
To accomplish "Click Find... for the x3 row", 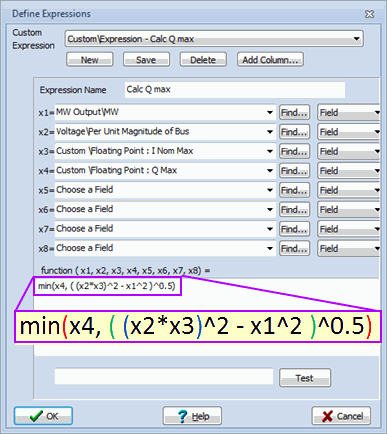I will pyautogui.click(x=294, y=151).
